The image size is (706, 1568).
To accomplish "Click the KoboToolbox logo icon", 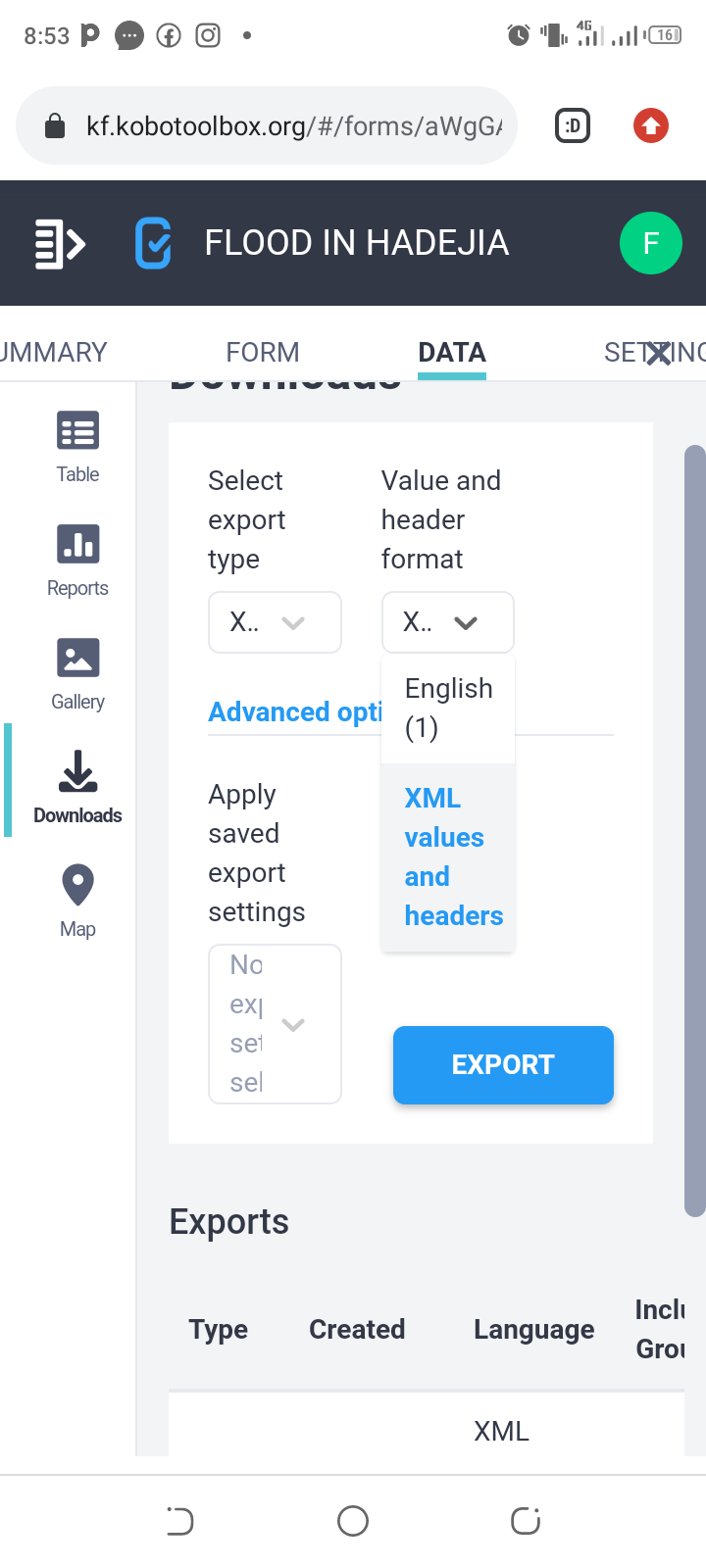I will tap(153, 243).
